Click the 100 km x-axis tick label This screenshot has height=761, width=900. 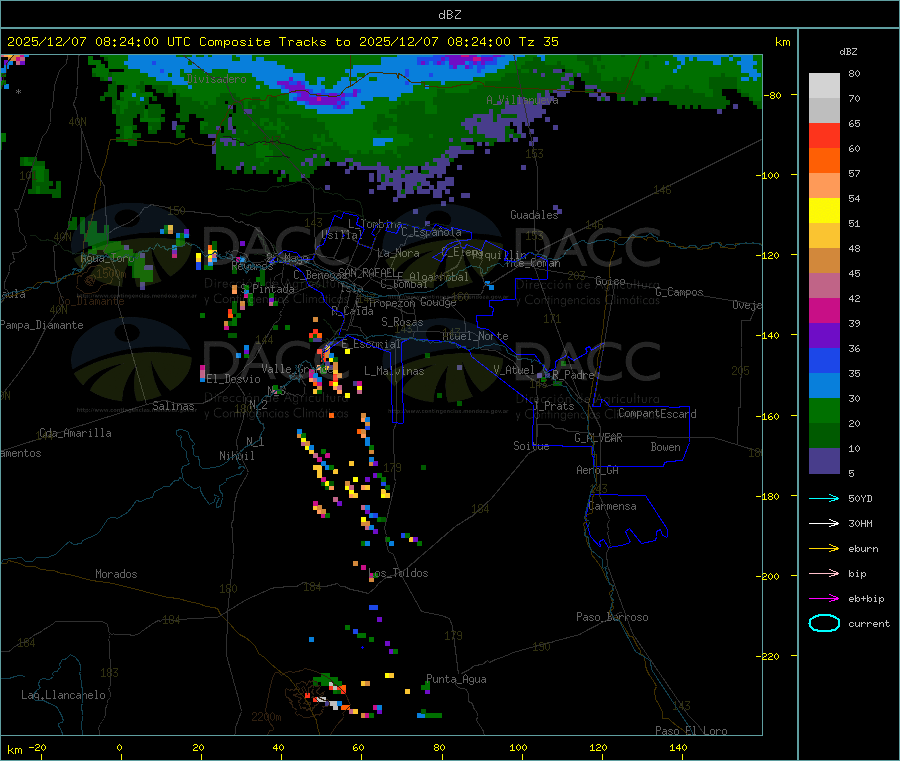click(518, 747)
